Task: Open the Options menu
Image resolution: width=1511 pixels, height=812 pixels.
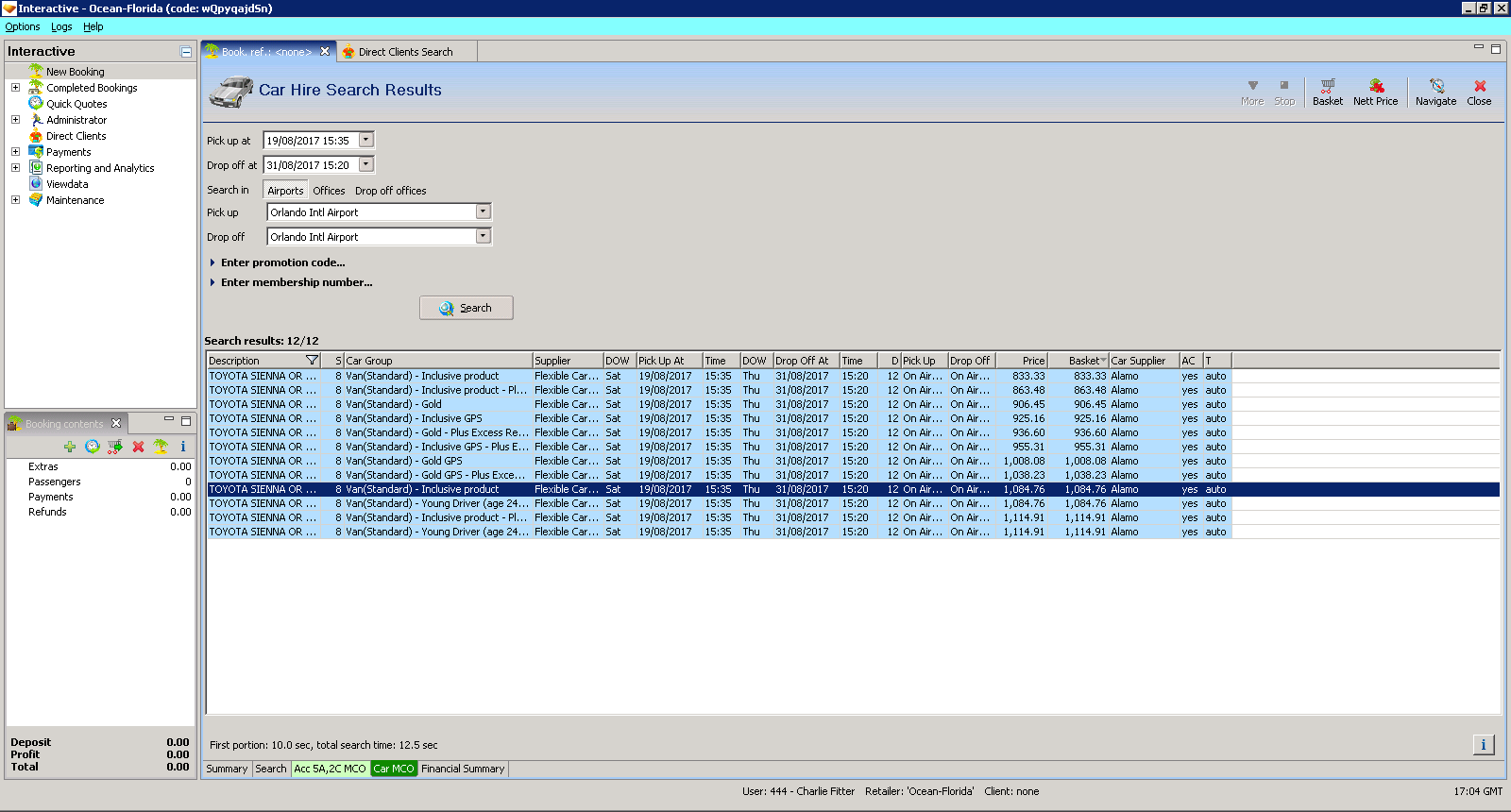Action: pos(23,26)
